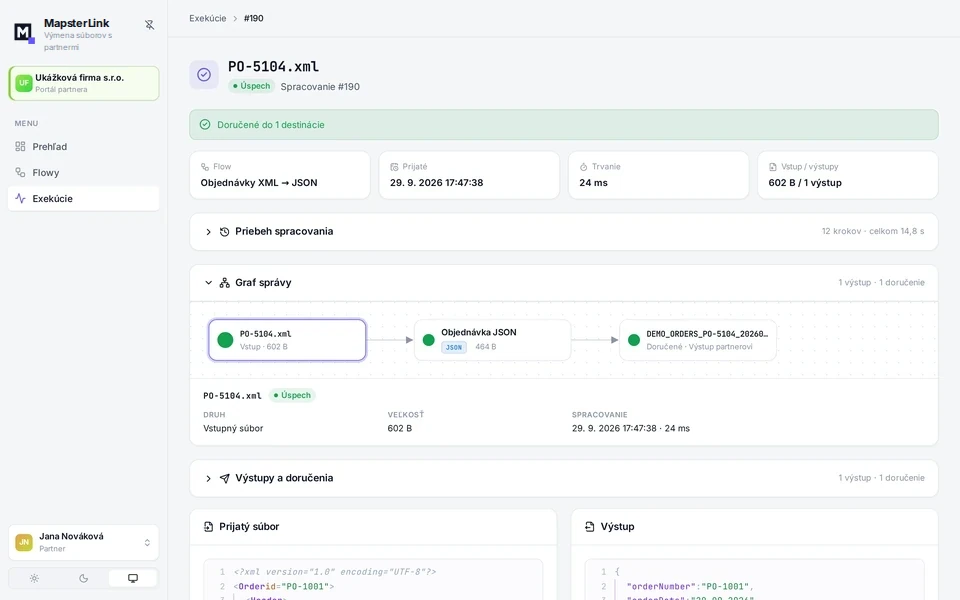Select the Objednávka JSON node in the graph
Viewport: 960px width, 600px height.
[x=492, y=340]
